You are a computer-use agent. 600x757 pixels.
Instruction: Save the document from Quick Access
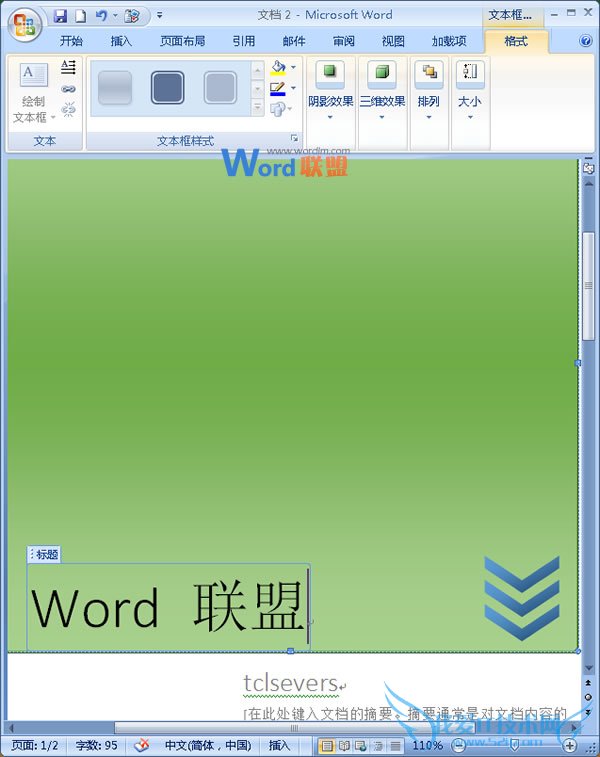(60, 16)
